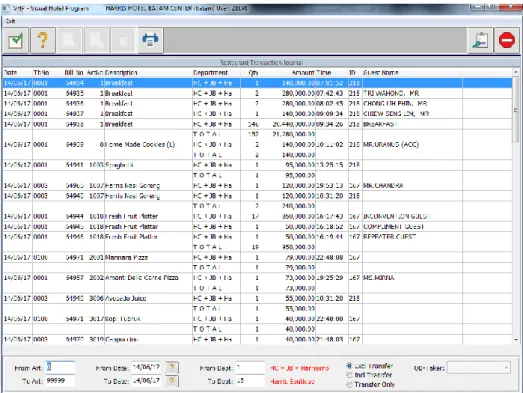The height and width of the screenshot is (393, 523).
Task: Click the red stop icon to exit
Action: click(x=507, y=41)
